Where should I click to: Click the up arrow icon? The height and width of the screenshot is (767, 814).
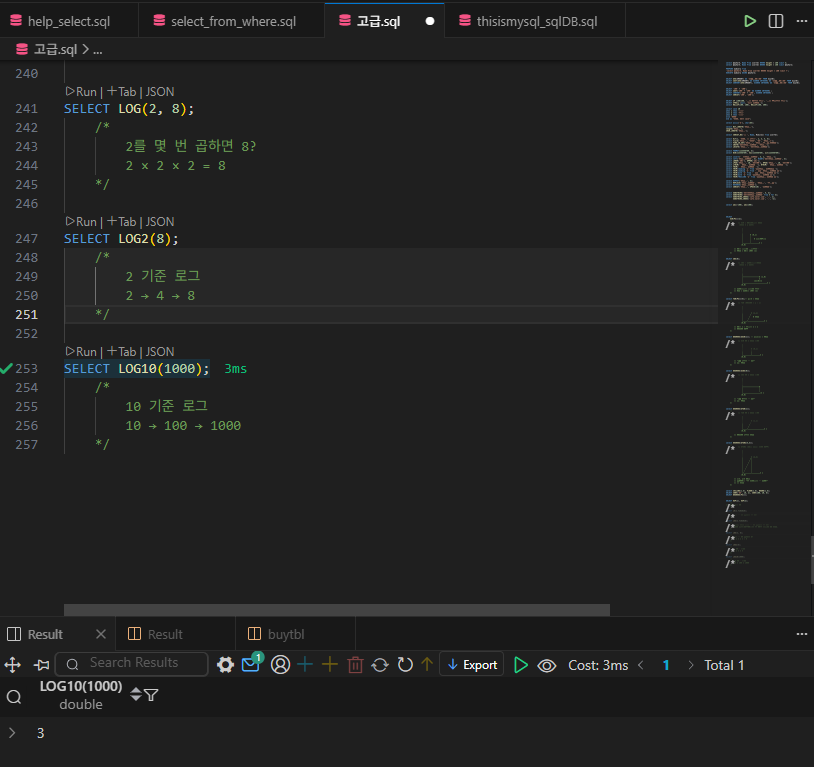tap(427, 665)
